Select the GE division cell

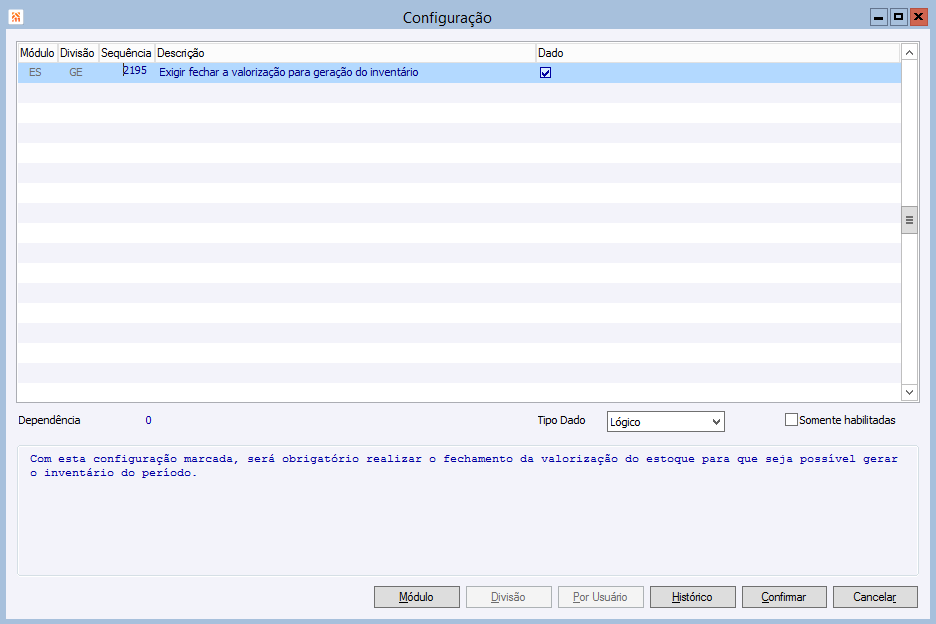[x=76, y=72]
